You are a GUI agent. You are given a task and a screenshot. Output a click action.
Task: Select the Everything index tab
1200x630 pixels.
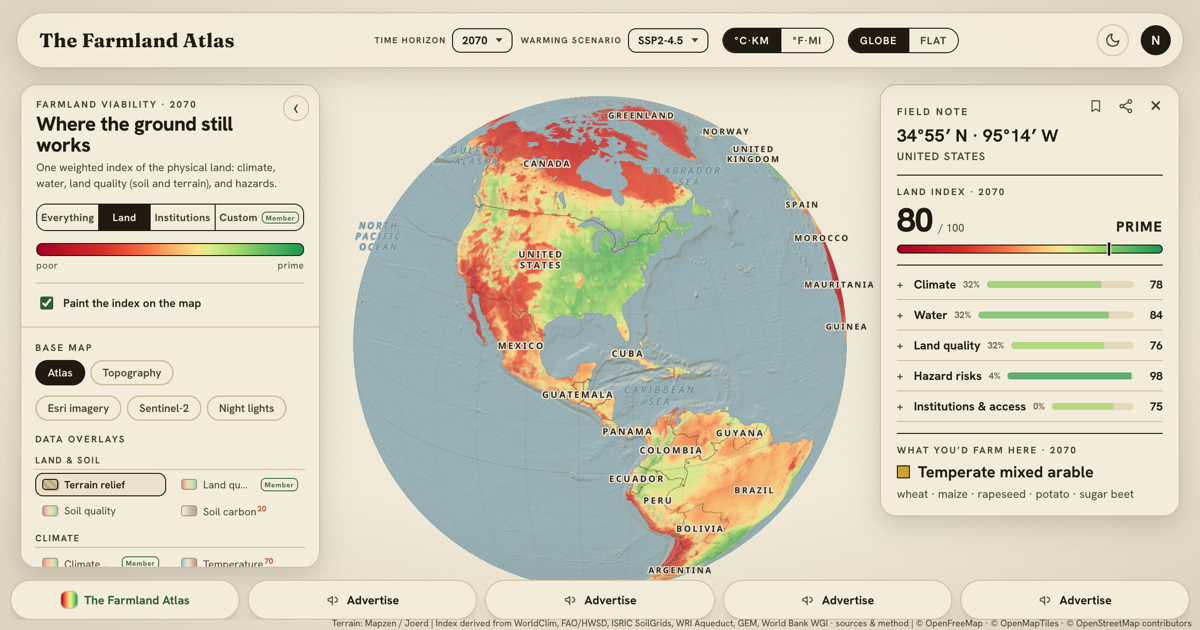click(68, 218)
